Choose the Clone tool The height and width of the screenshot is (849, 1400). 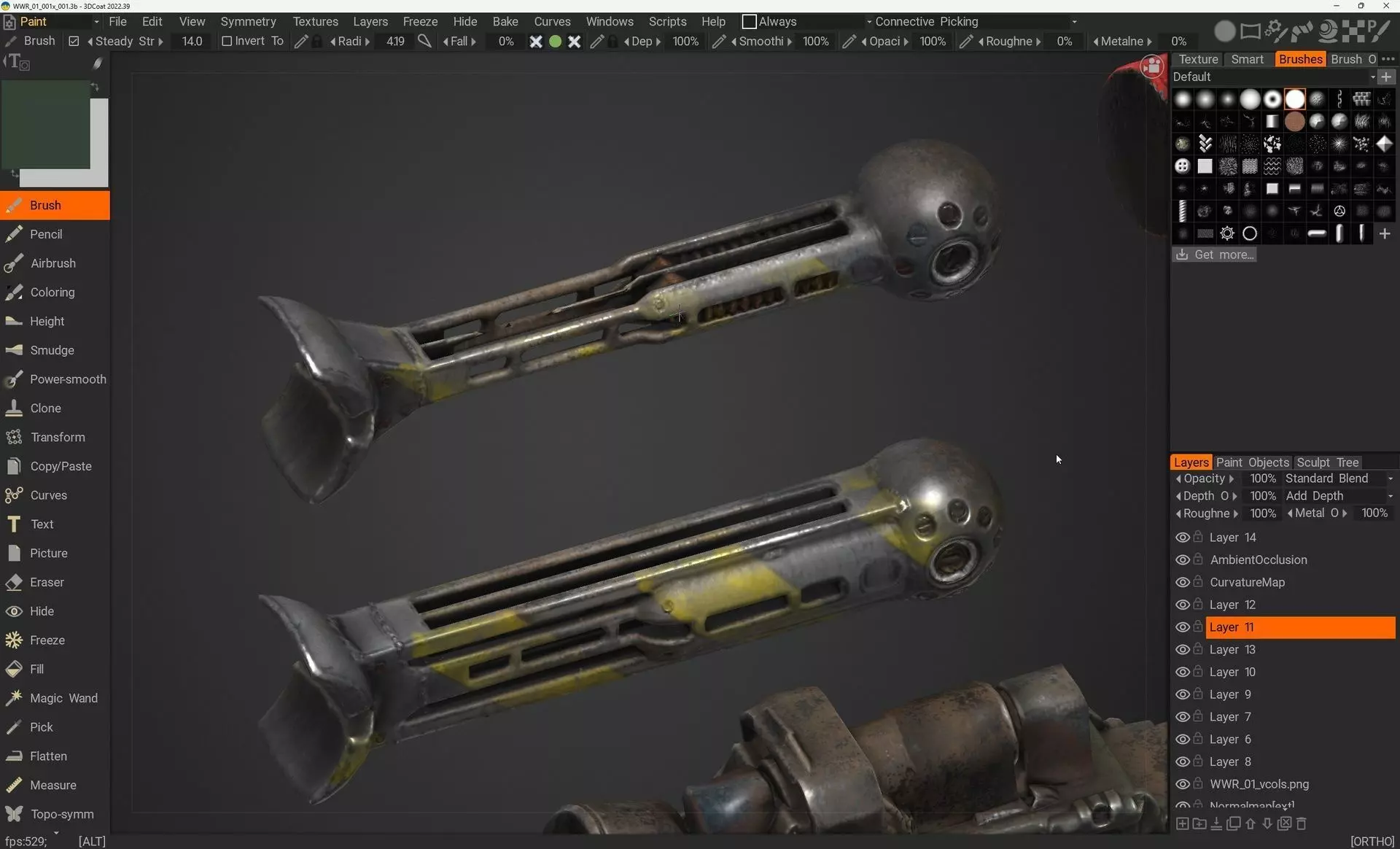(x=45, y=408)
